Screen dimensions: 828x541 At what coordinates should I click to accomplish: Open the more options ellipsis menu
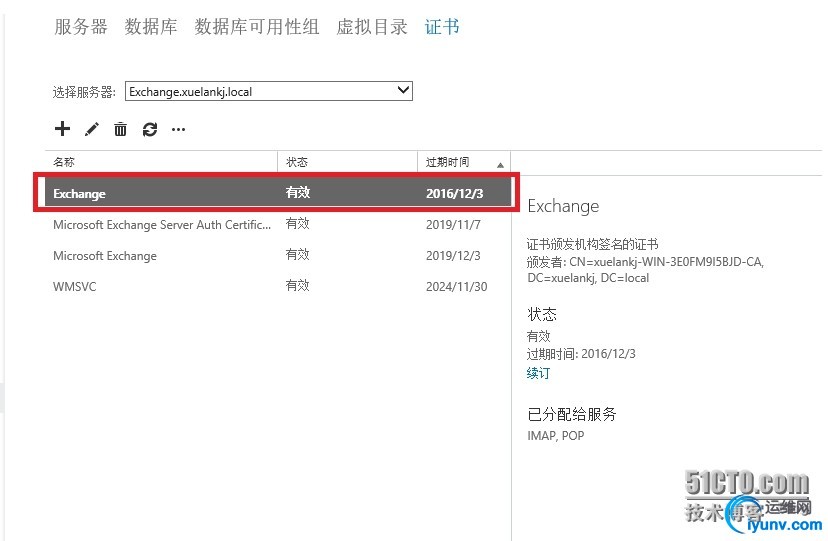178,129
